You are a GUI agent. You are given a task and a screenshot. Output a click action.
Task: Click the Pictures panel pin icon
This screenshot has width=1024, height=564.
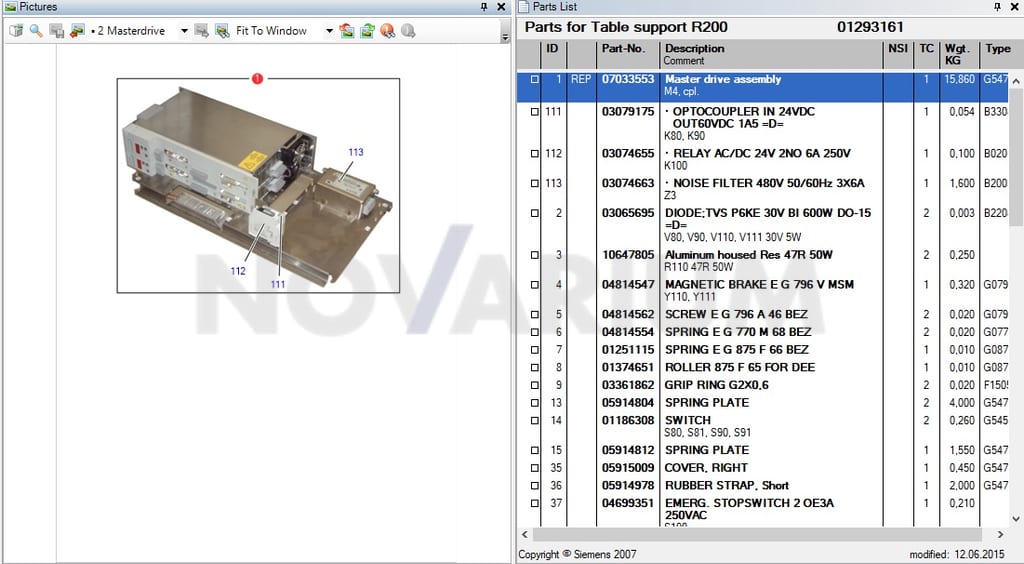(x=484, y=7)
